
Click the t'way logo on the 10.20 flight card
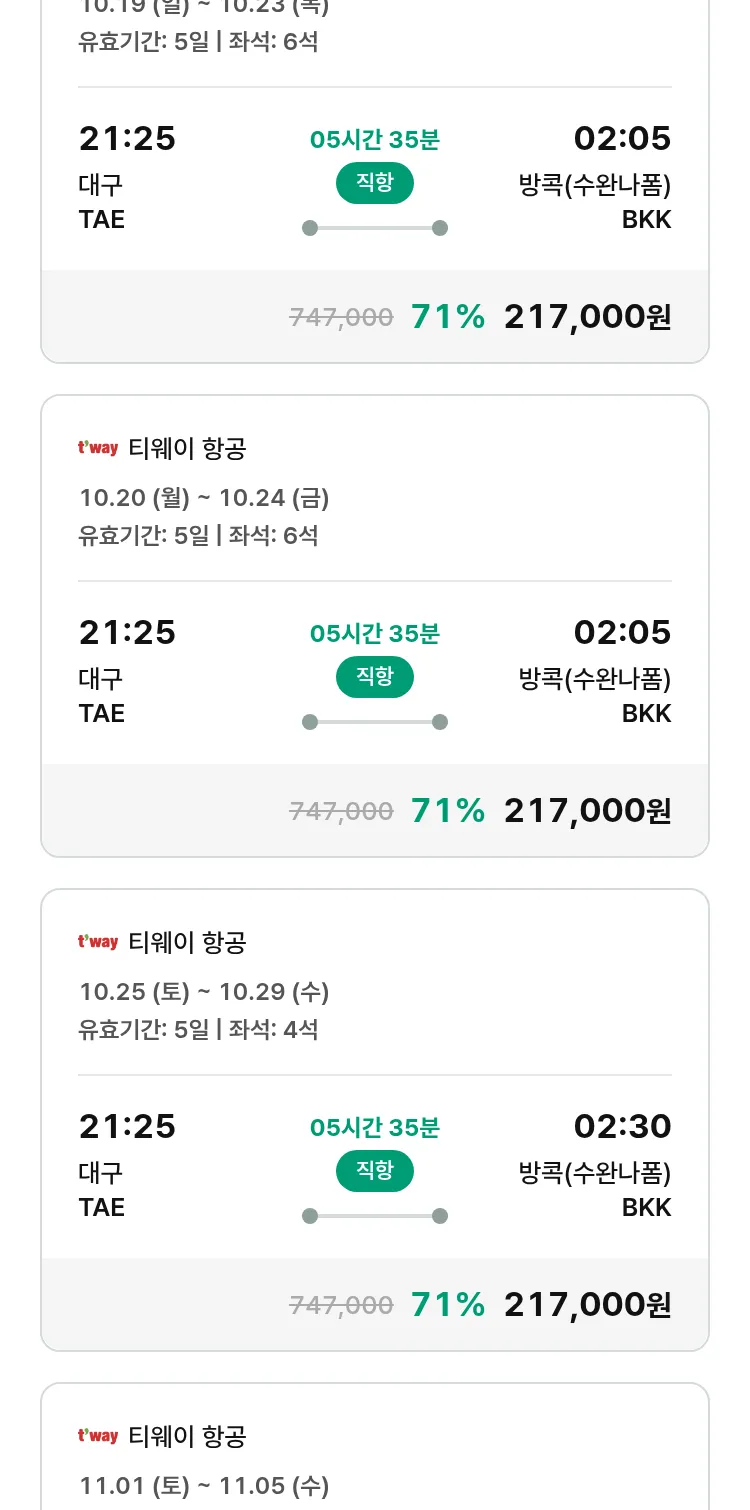click(x=98, y=448)
